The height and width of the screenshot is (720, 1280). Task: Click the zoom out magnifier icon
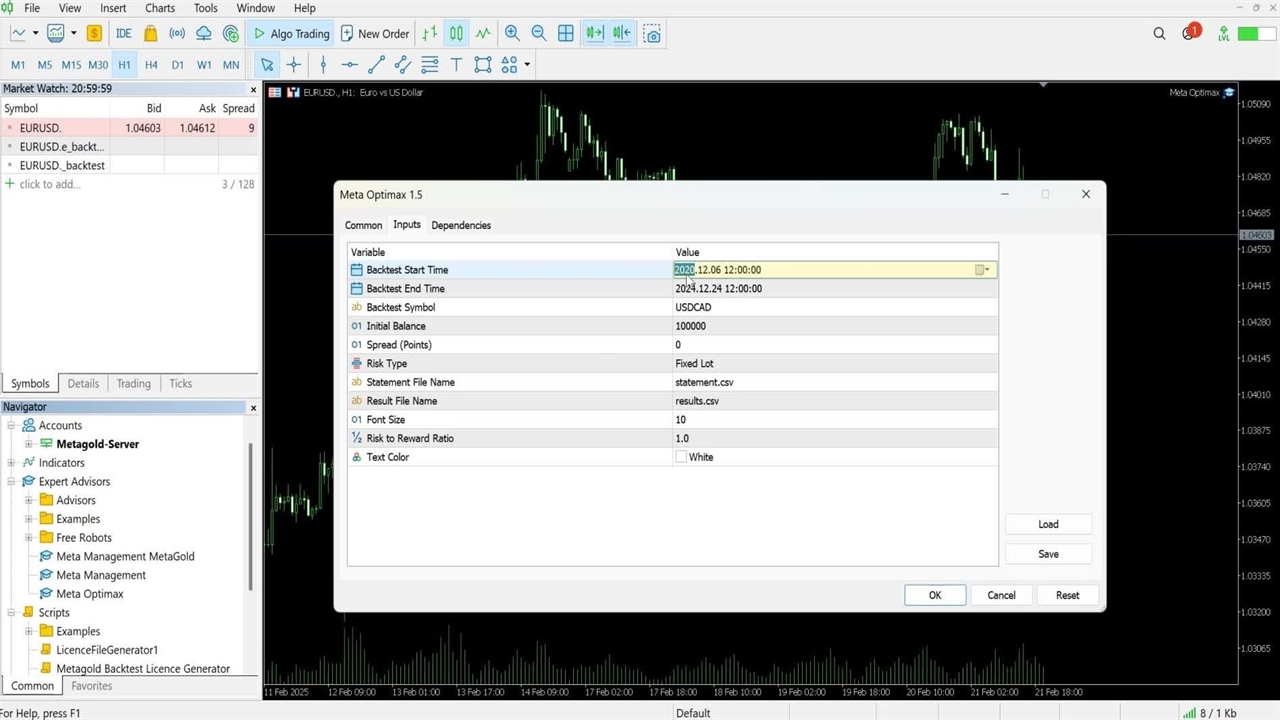pyautogui.click(x=539, y=33)
